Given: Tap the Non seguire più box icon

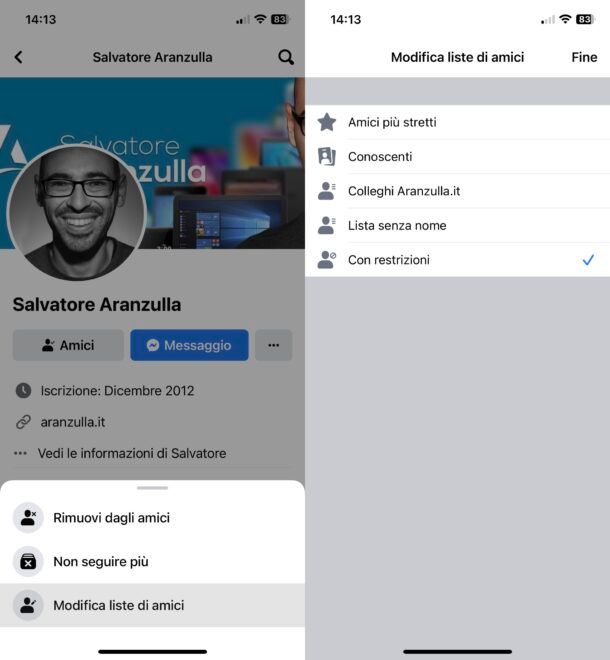Looking at the screenshot, I should point(28,562).
